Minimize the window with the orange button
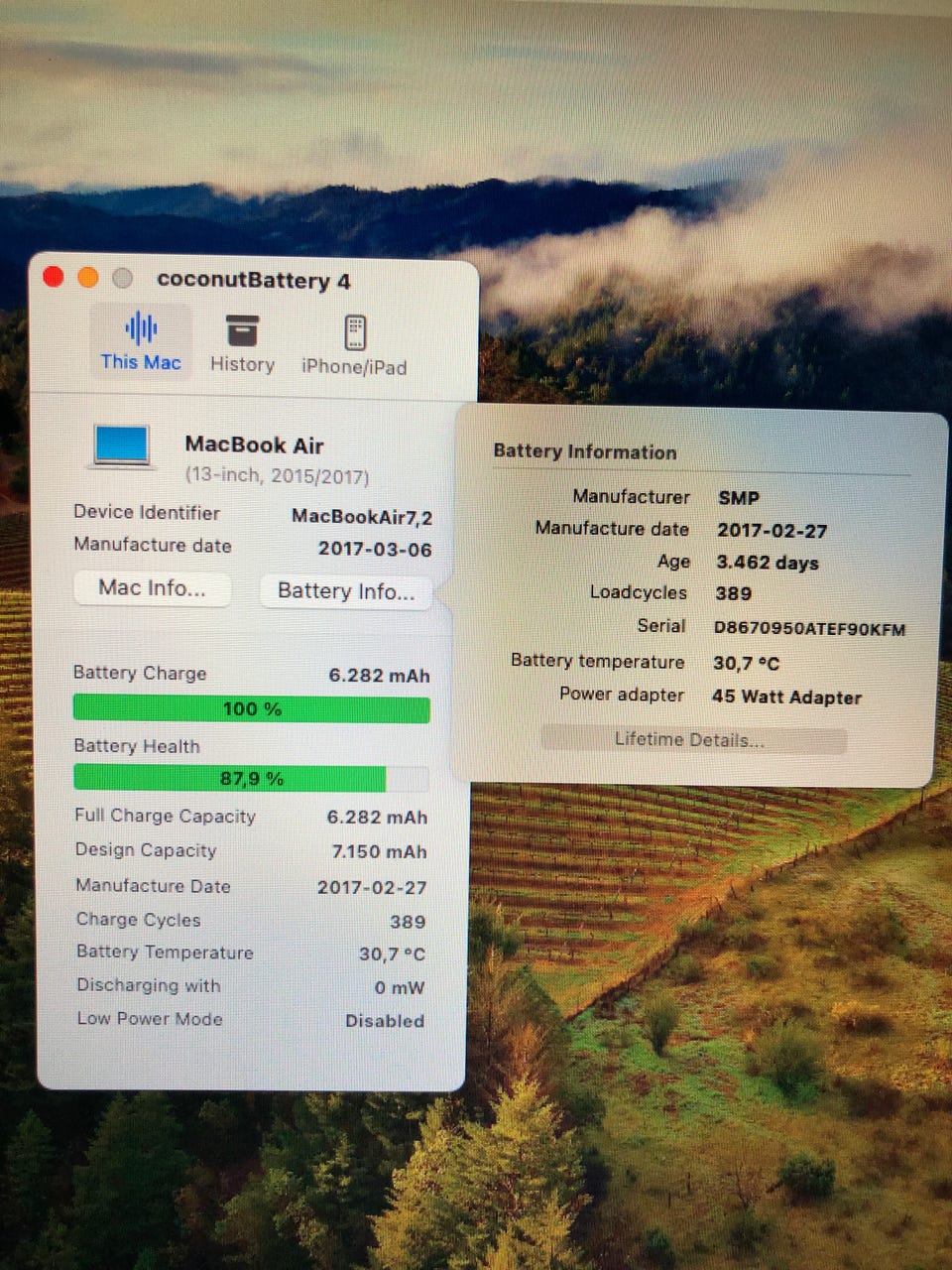Screen dimensions: 952x1270 click(x=88, y=278)
